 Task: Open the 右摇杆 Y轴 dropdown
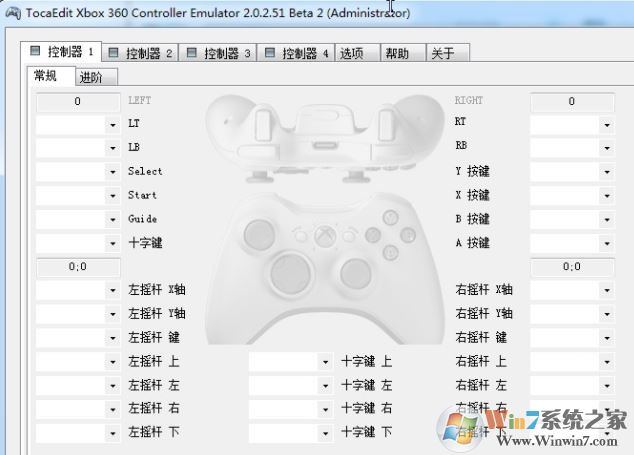572,314
